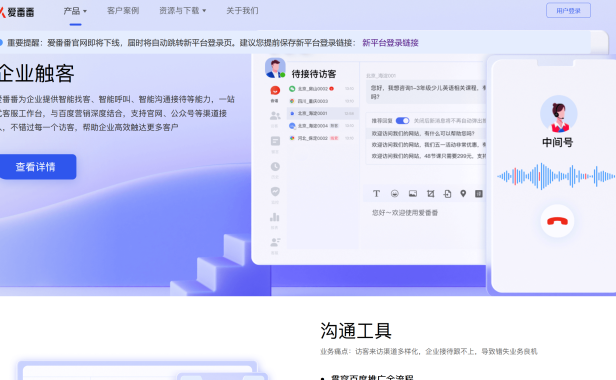Select the contacts (people) sidebar icon

click(275, 116)
